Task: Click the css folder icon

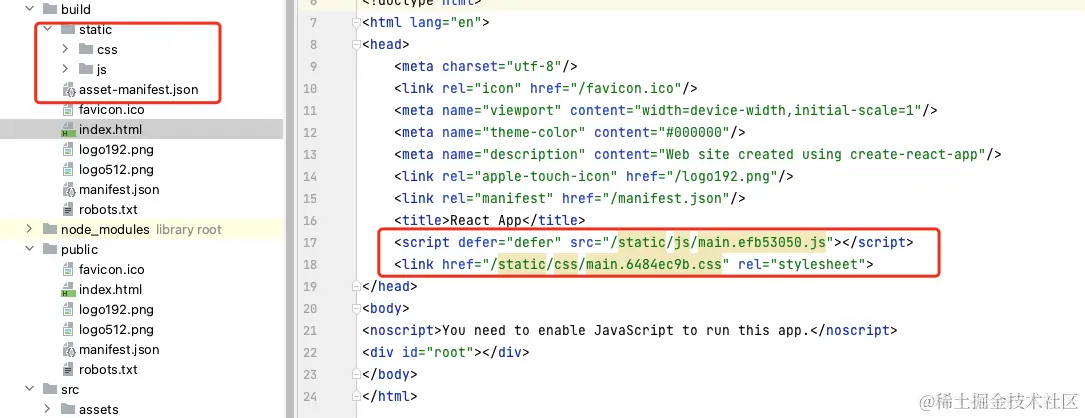Action: point(86,49)
